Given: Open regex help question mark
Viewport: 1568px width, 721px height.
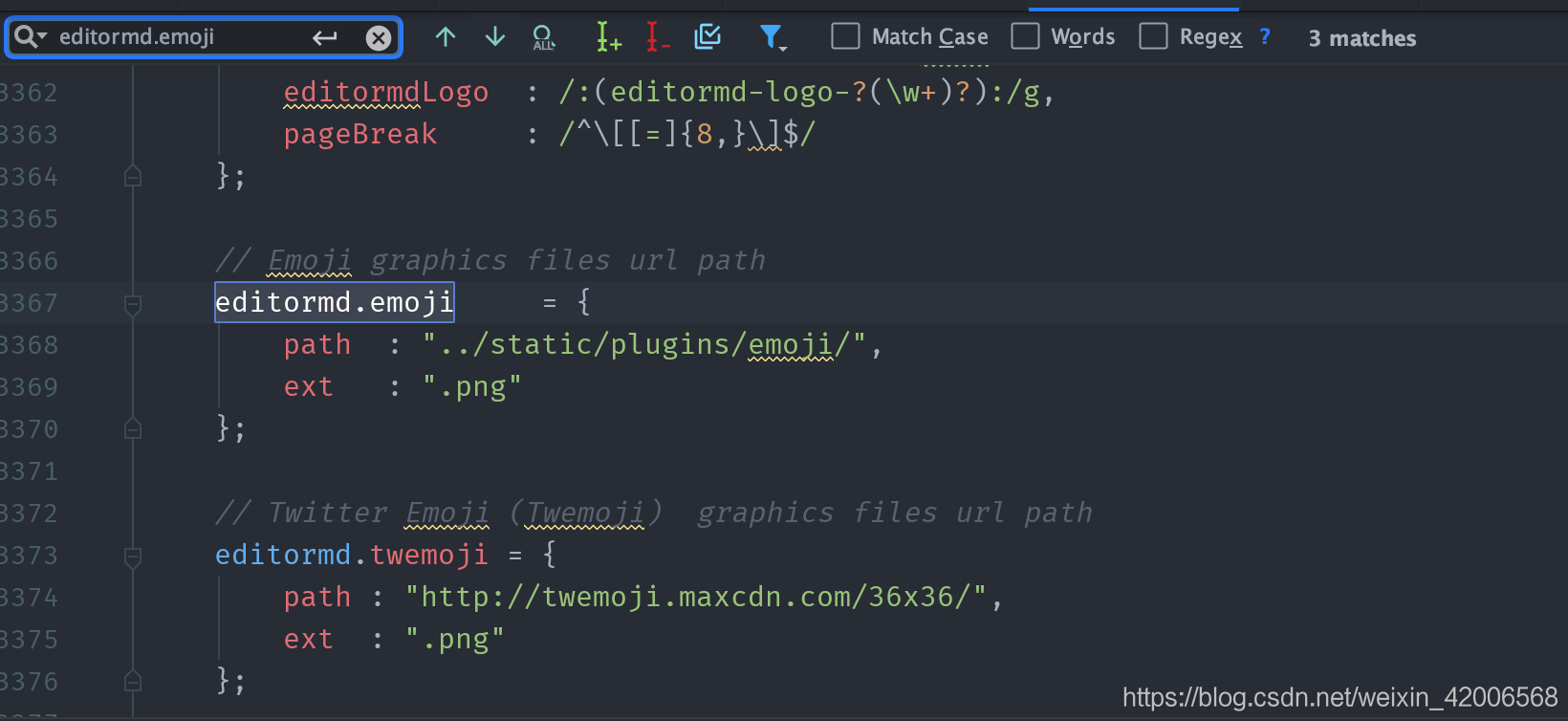Looking at the screenshot, I should coord(1265,36).
